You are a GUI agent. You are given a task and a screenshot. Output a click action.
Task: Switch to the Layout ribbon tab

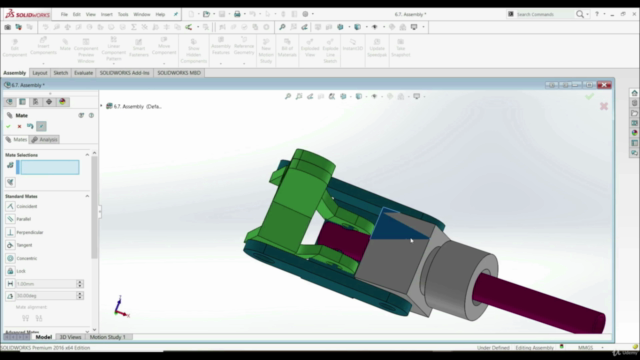click(40, 73)
